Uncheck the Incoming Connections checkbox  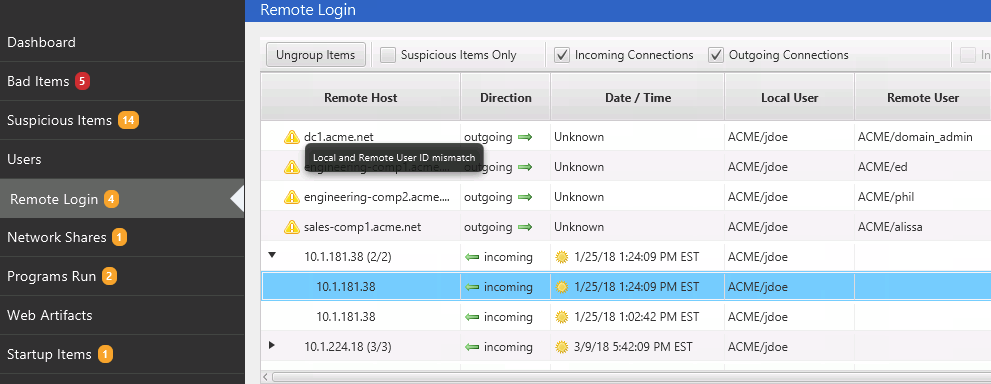pyautogui.click(x=562, y=55)
